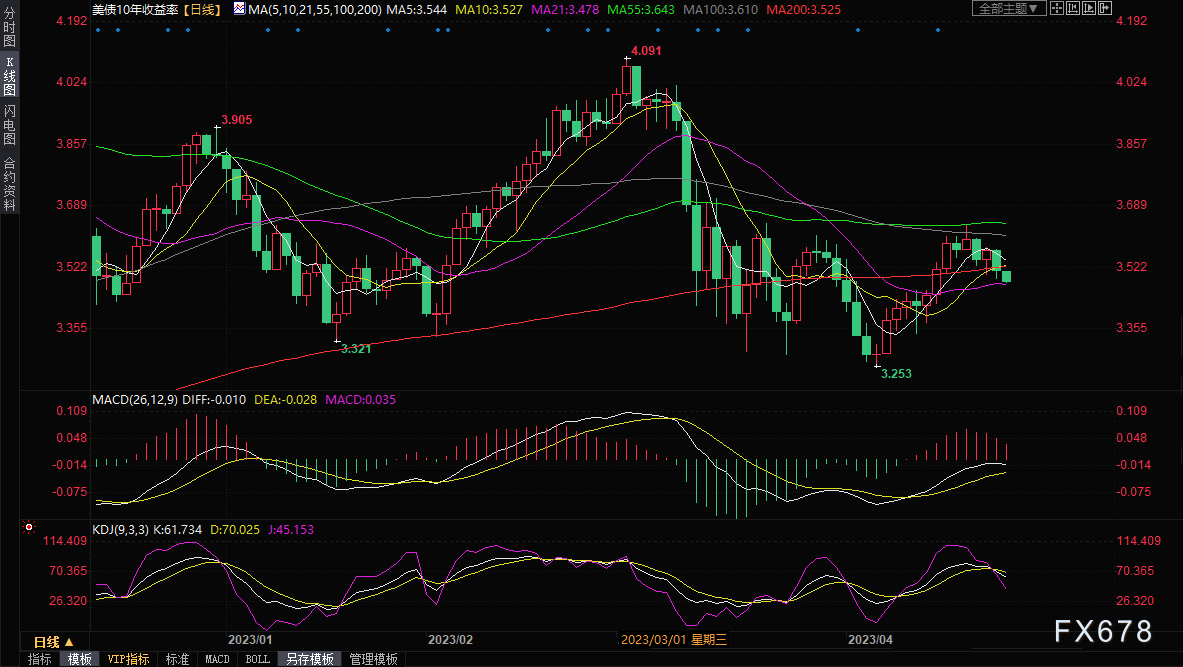Screen dimensions: 1183x667
Task: Click the 4.091 peak price marker
Action: (x=646, y=50)
